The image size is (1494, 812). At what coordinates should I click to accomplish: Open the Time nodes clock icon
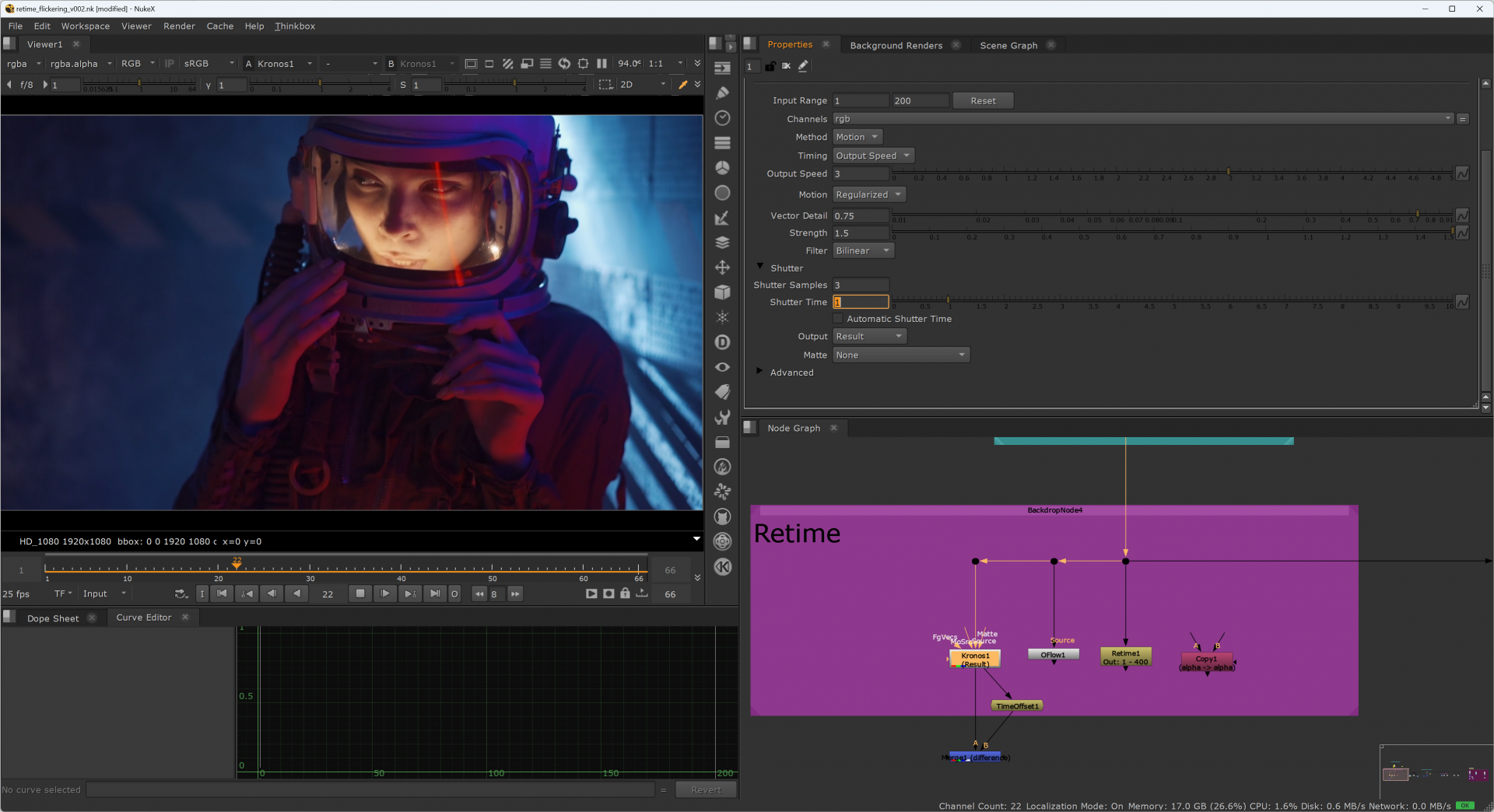[722, 118]
